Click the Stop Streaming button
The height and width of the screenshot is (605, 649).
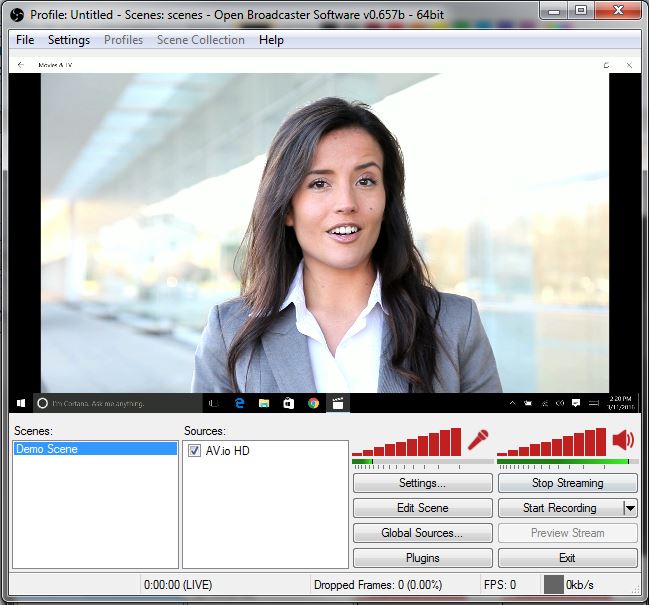point(567,483)
